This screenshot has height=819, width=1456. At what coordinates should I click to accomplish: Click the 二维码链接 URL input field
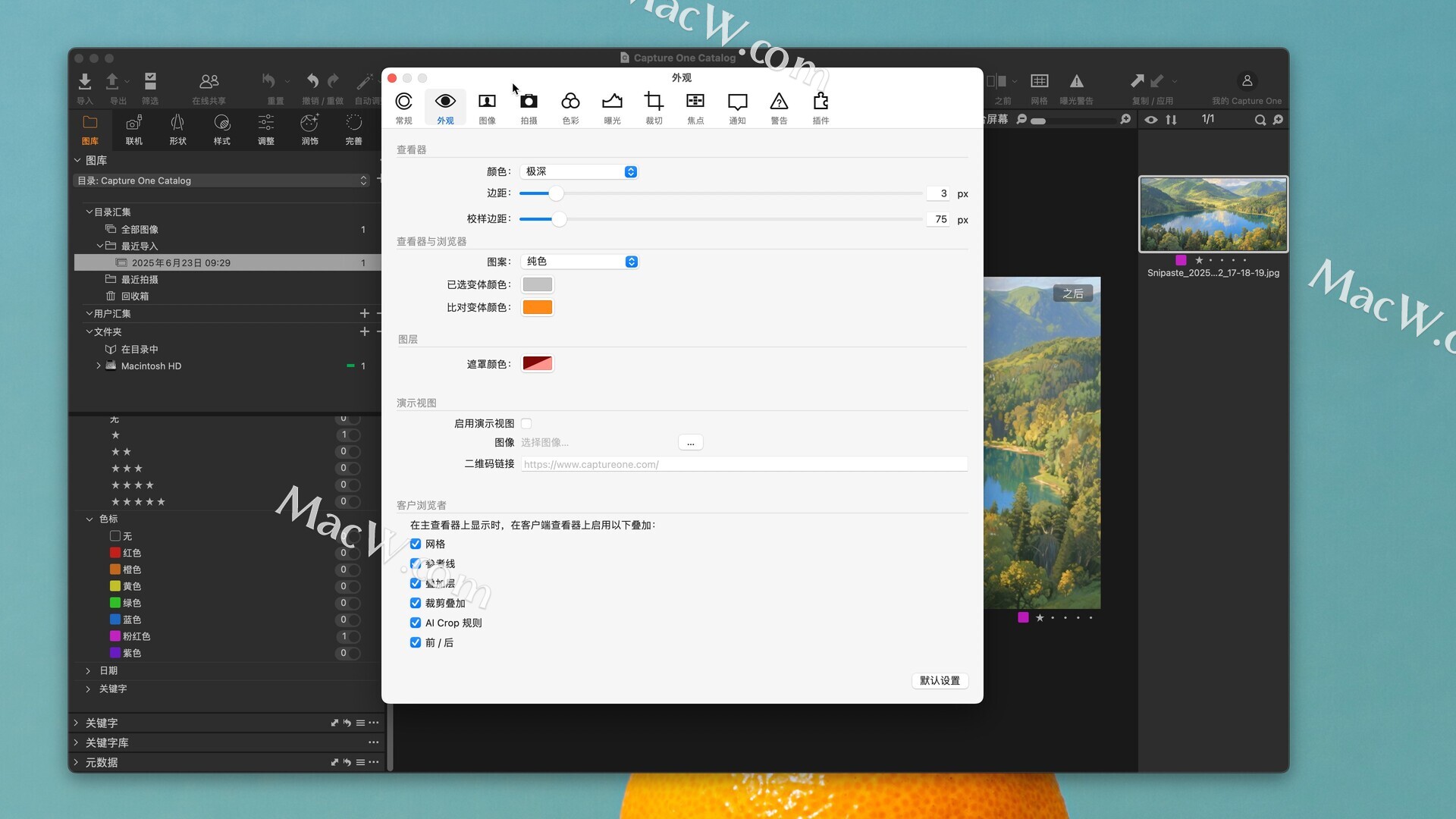click(x=744, y=464)
